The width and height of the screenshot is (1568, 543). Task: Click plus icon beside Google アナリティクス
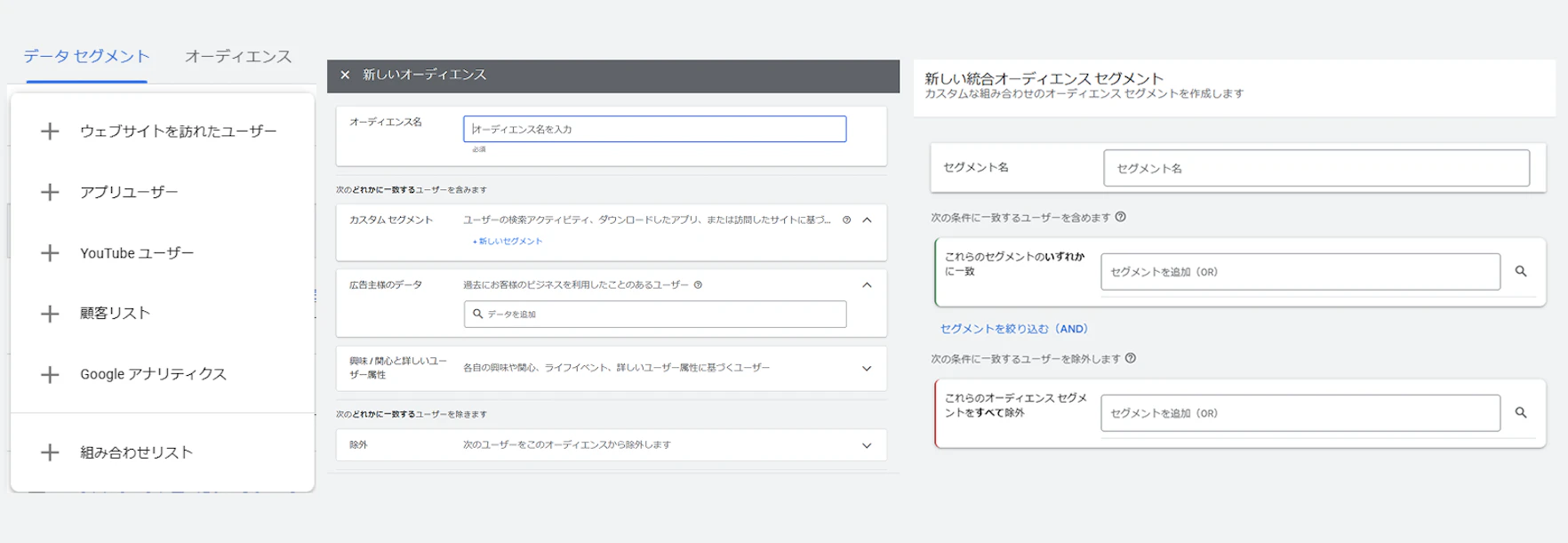50,374
